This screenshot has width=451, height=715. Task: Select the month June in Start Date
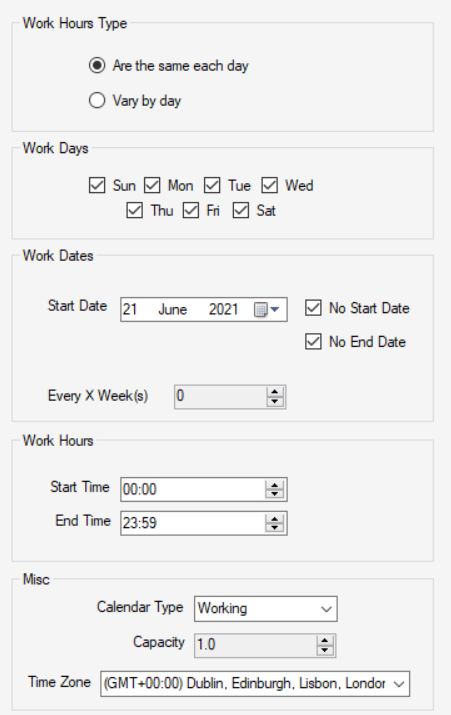172,310
